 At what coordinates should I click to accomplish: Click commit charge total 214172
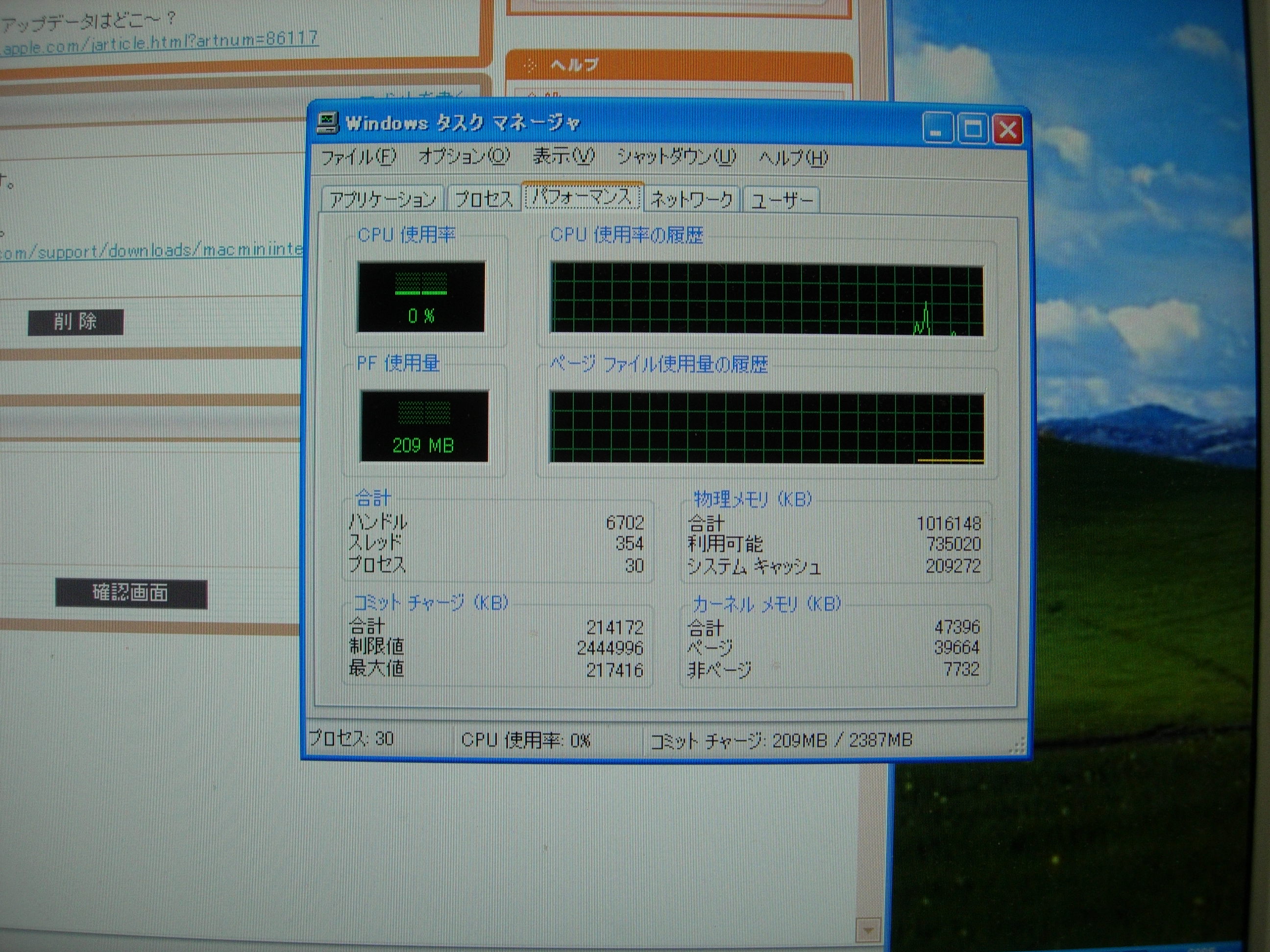[615, 627]
